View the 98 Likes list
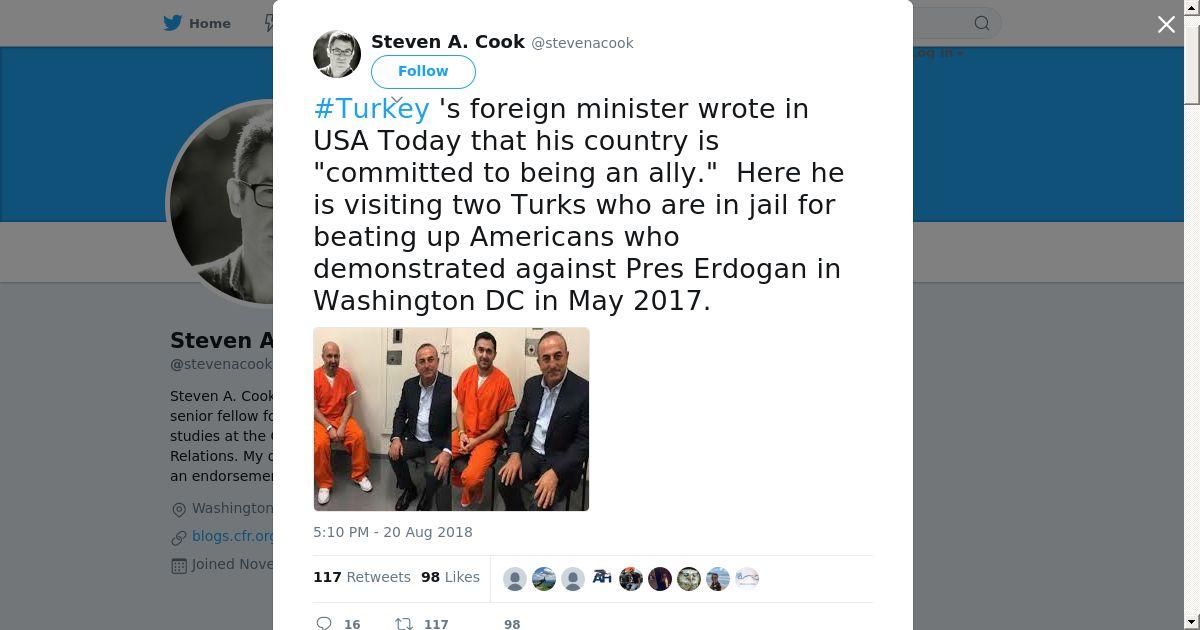The image size is (1200, 630). coord(450,577)
